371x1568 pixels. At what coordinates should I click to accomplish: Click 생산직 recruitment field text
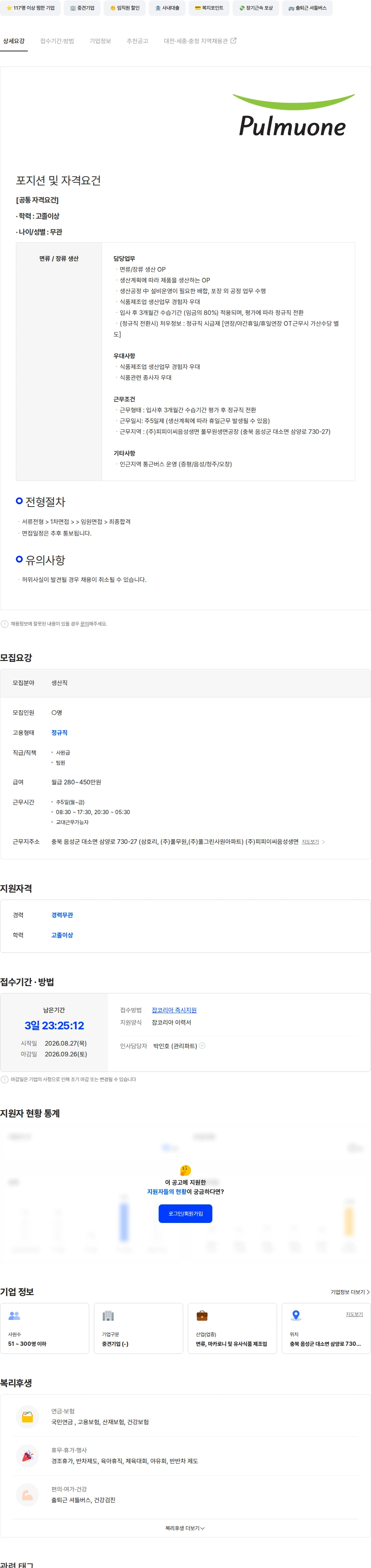click(x=59, y=683)
